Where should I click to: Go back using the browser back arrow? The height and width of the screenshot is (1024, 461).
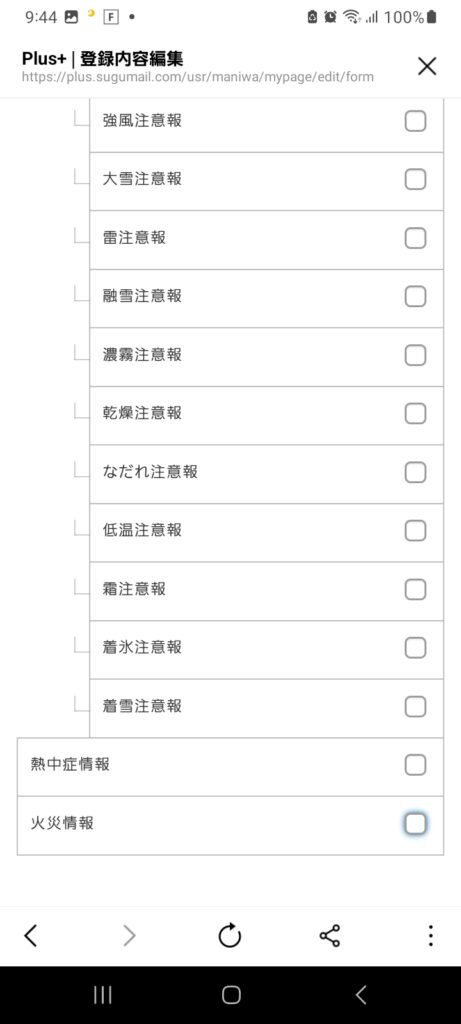coord(30,936)
